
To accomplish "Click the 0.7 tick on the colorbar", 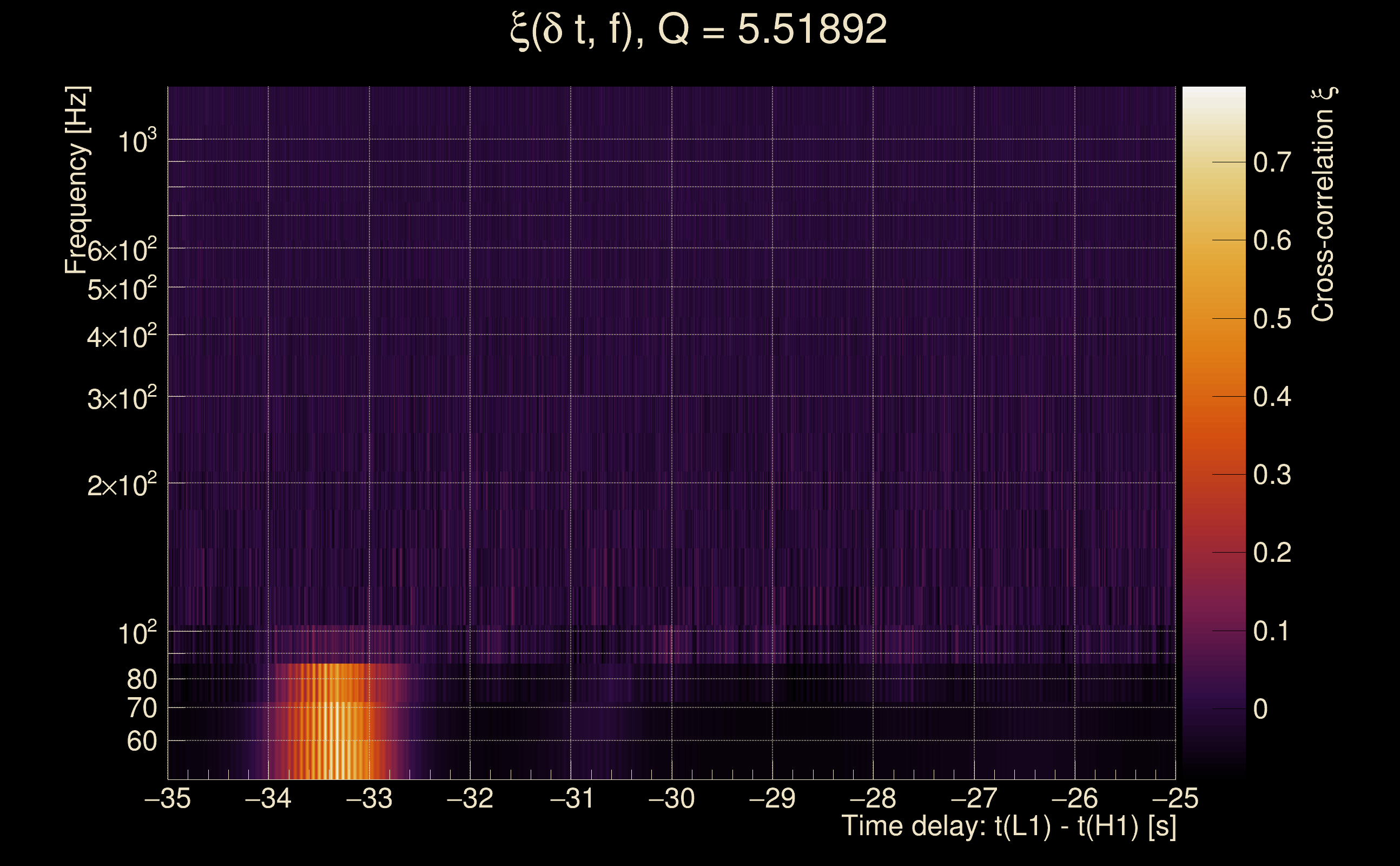I will 1272,163.
